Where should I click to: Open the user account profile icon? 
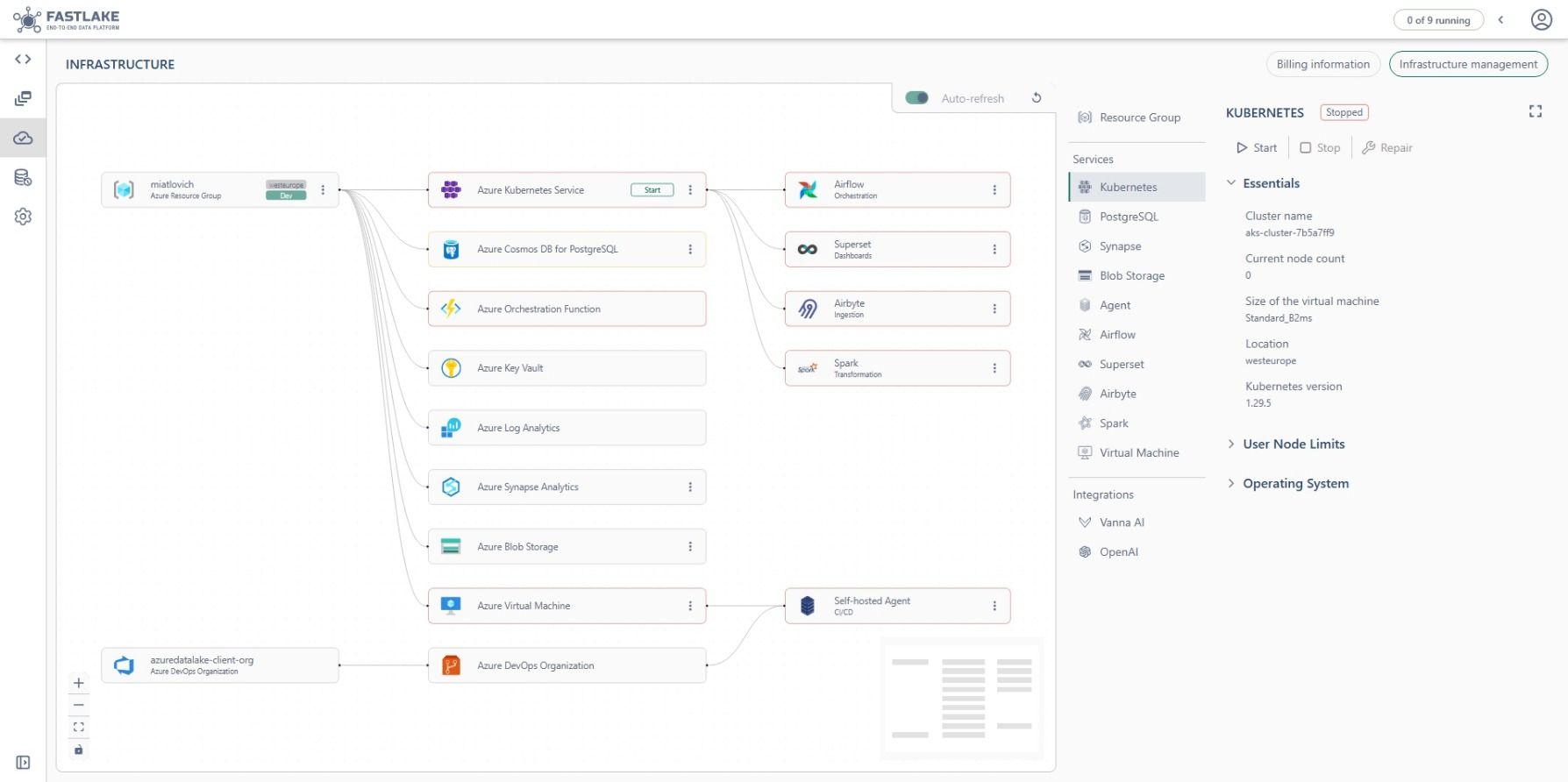(1541, 19)
